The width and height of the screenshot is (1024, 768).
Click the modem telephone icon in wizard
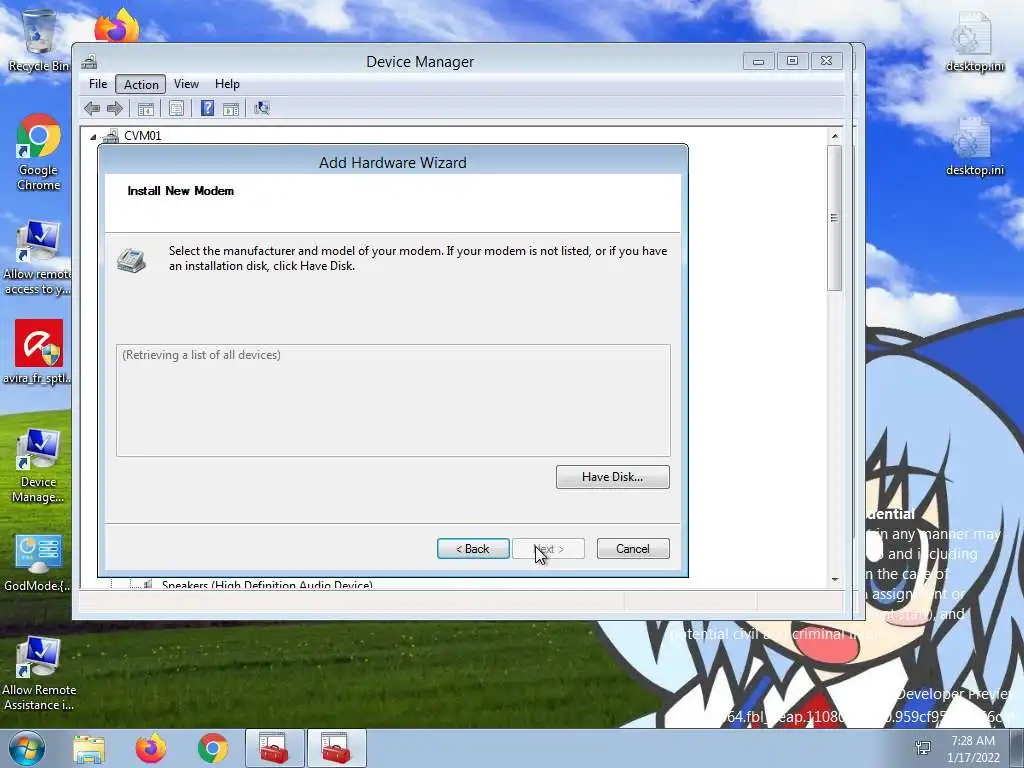131,260
